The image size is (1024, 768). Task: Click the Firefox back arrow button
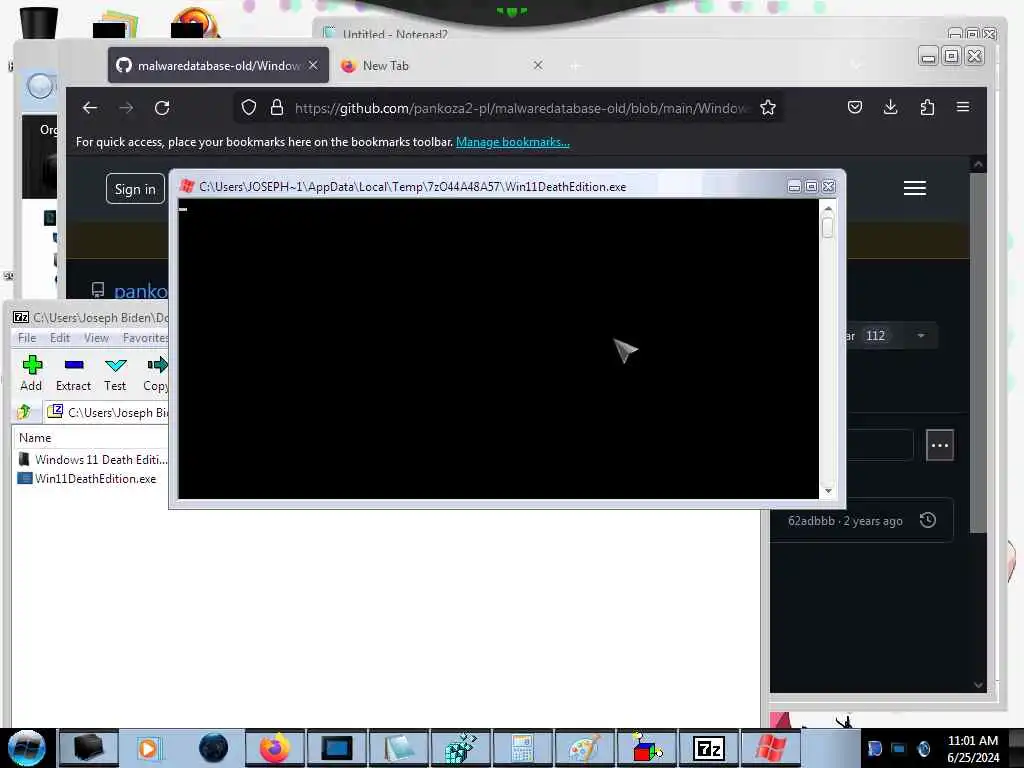point(90,108)
